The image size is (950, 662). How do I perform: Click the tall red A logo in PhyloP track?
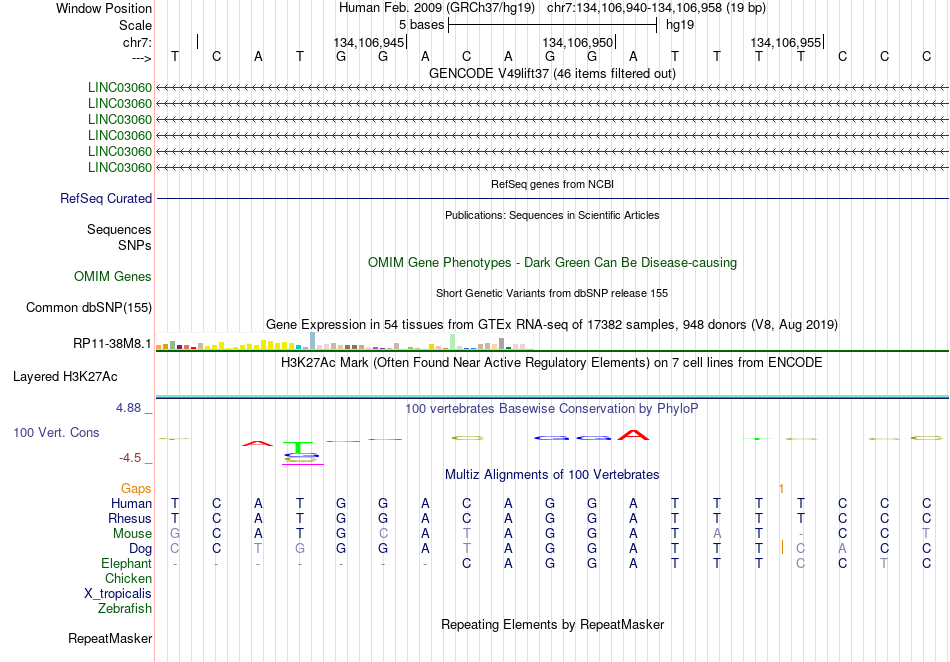point(633,434)
